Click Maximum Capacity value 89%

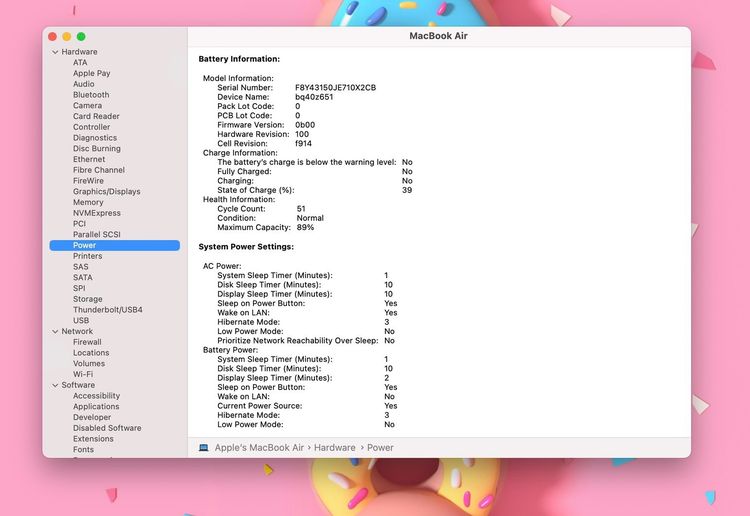[x=305, y=228]
